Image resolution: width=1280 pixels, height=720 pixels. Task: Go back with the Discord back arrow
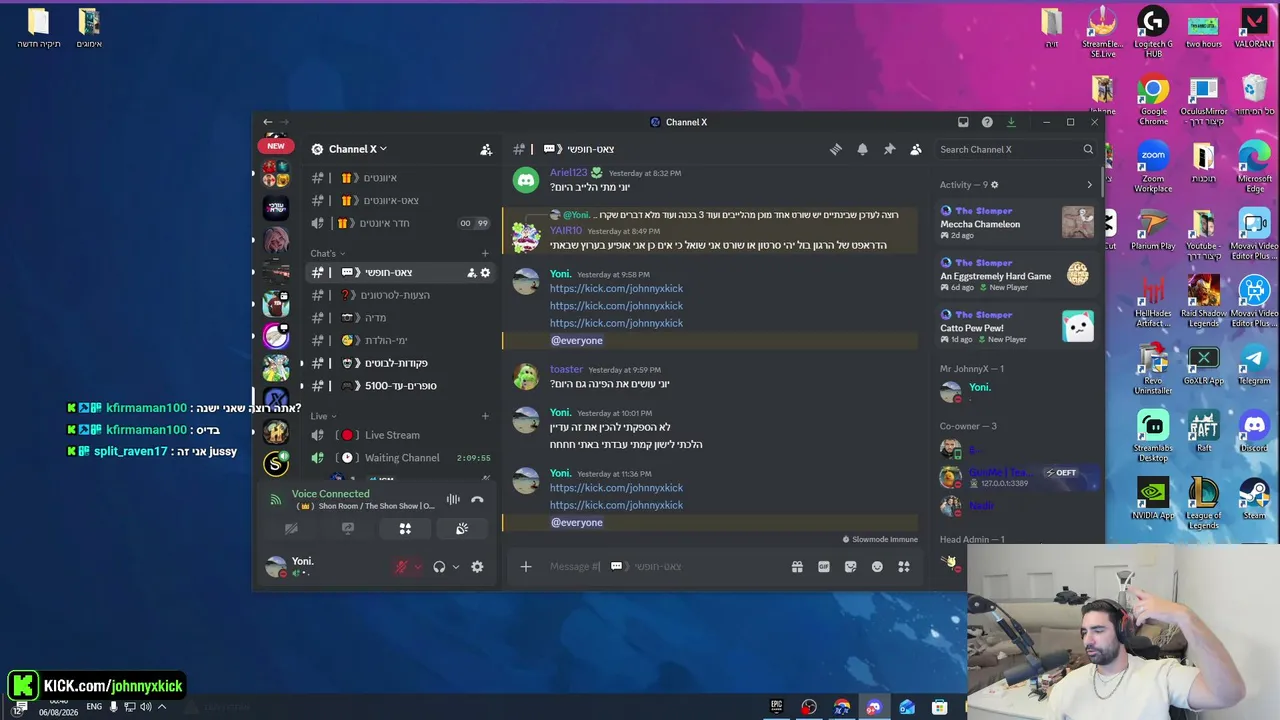click(x=267, y=122)
